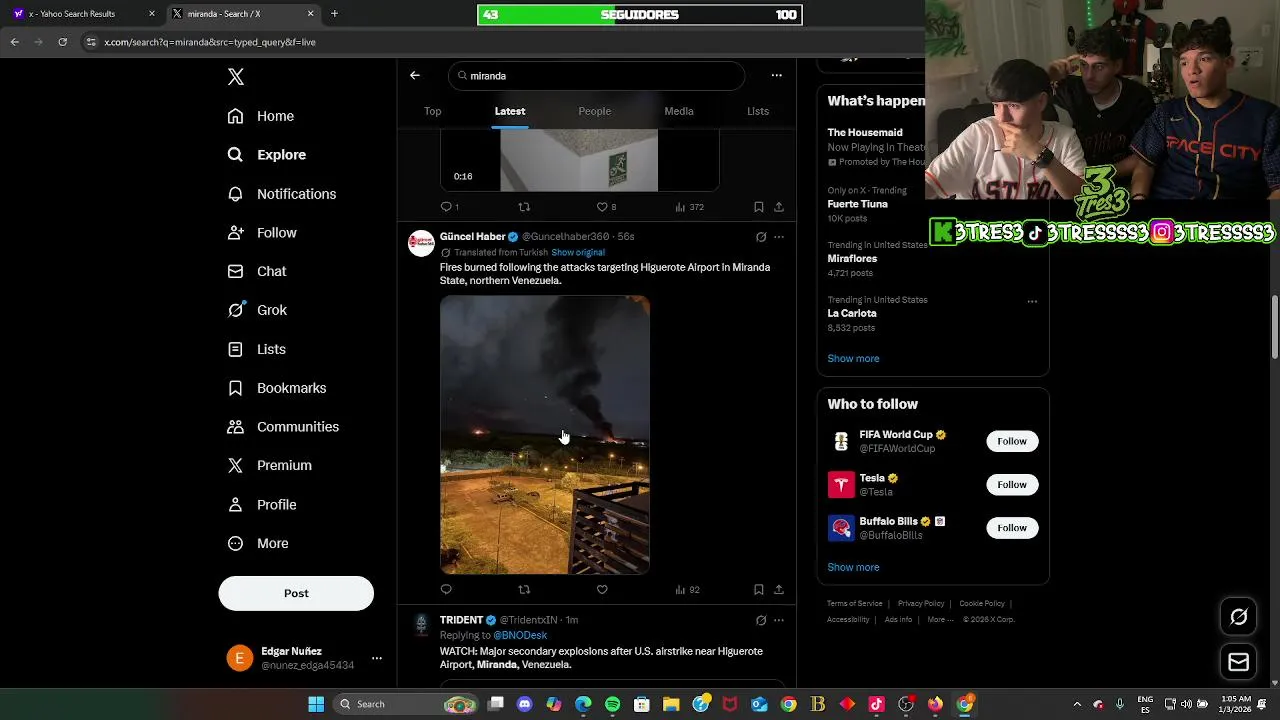Open the More menu in the sidebar

(257, 543)
